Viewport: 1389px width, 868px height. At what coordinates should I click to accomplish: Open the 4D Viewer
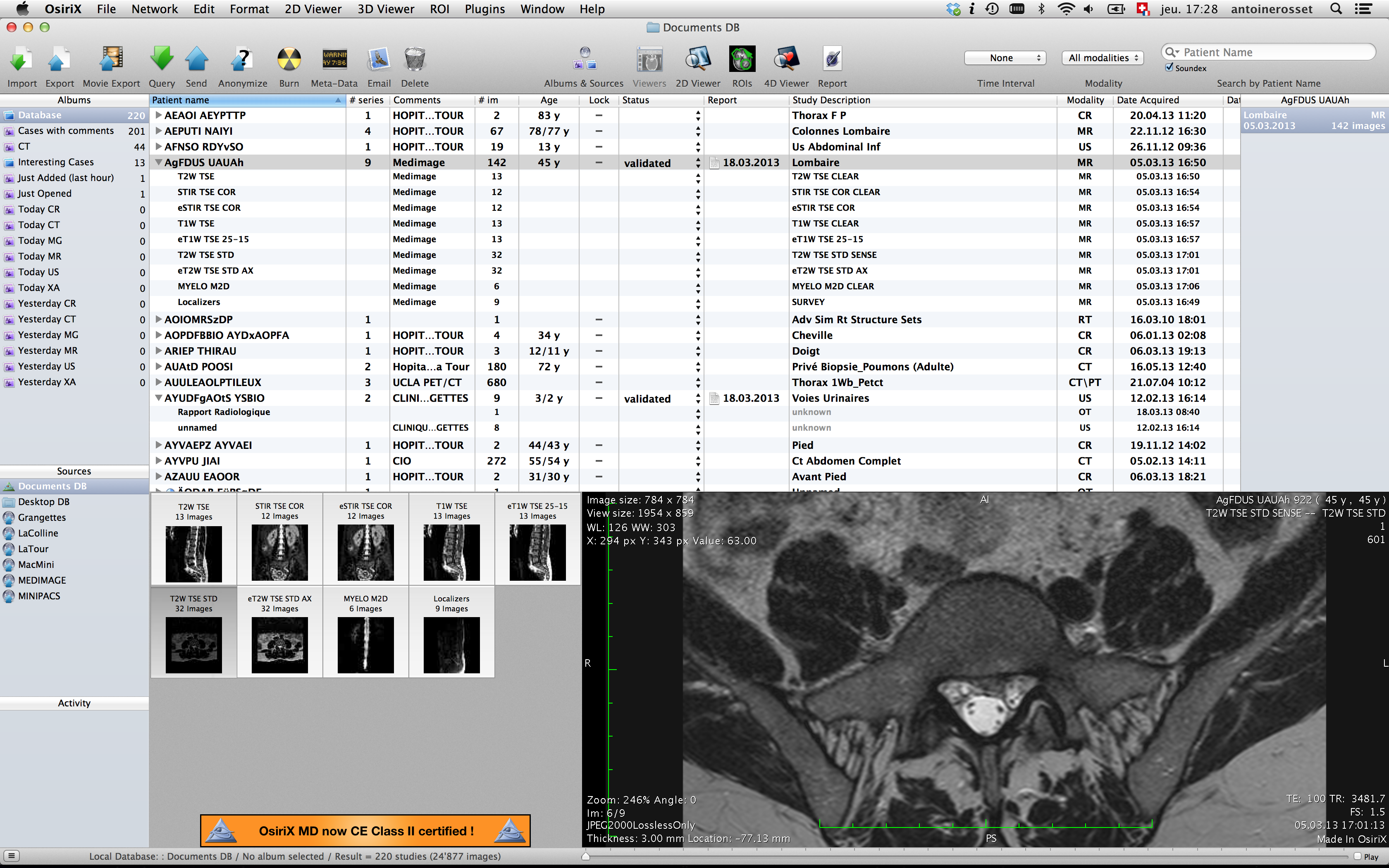point(786,60)
